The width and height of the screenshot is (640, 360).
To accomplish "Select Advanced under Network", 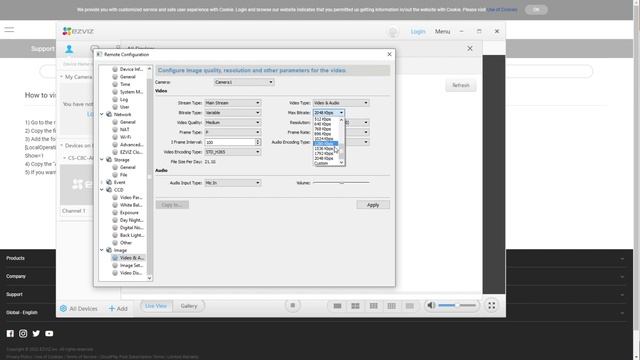I will click(x=131, y=145).
